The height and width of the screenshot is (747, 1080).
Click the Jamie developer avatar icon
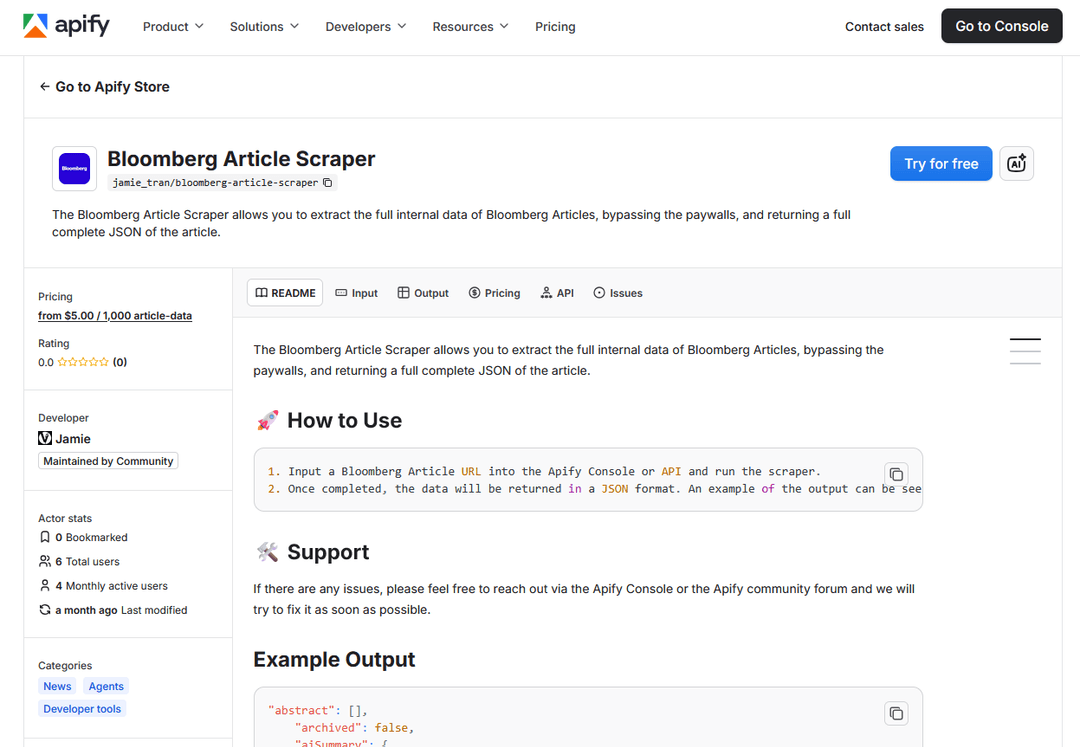pyautogui.click(x=45, y=439)
